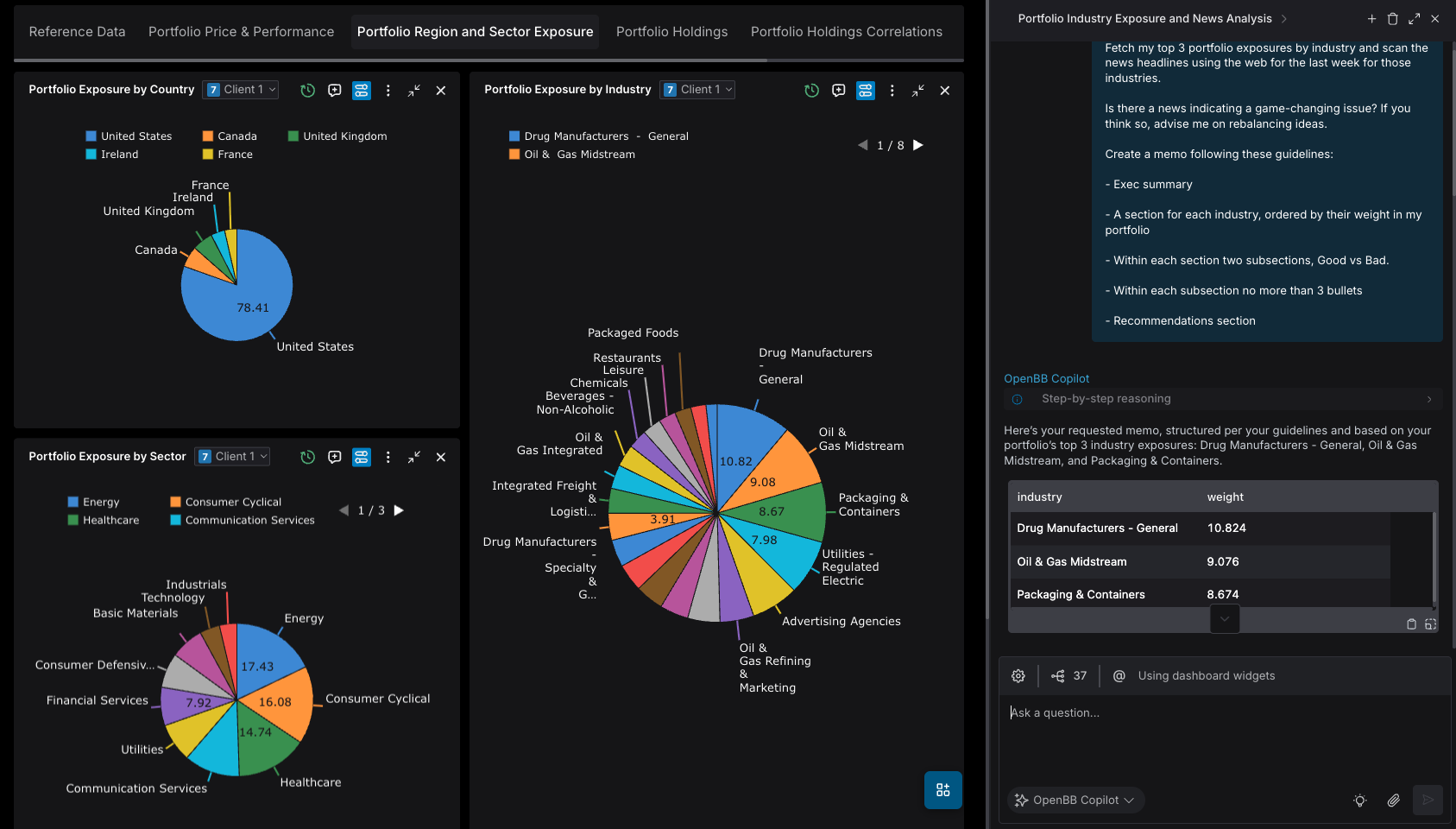Image resolution: width=1456 pixels, height=829 pixels.
Task: Open the three-dot menu in Portfolio Exposure by Sector
Action: coord(388,458)
